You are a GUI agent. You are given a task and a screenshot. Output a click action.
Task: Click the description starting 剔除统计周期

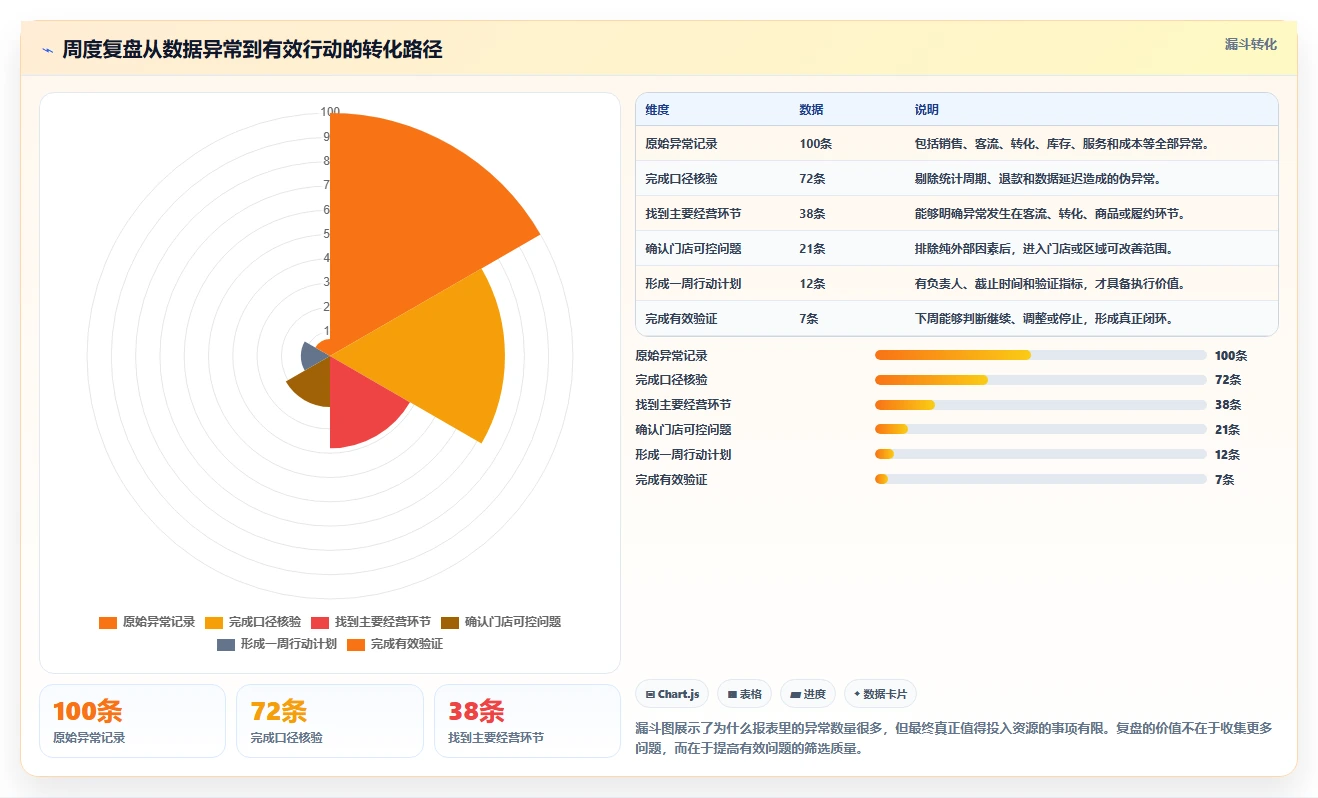(1037, 179)
